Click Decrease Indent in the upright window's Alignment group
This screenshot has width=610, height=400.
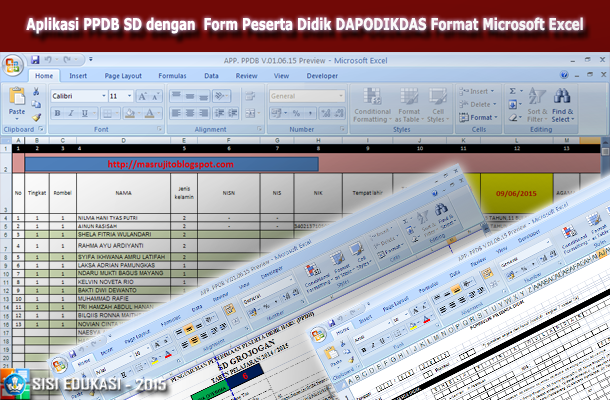[219, 113]
